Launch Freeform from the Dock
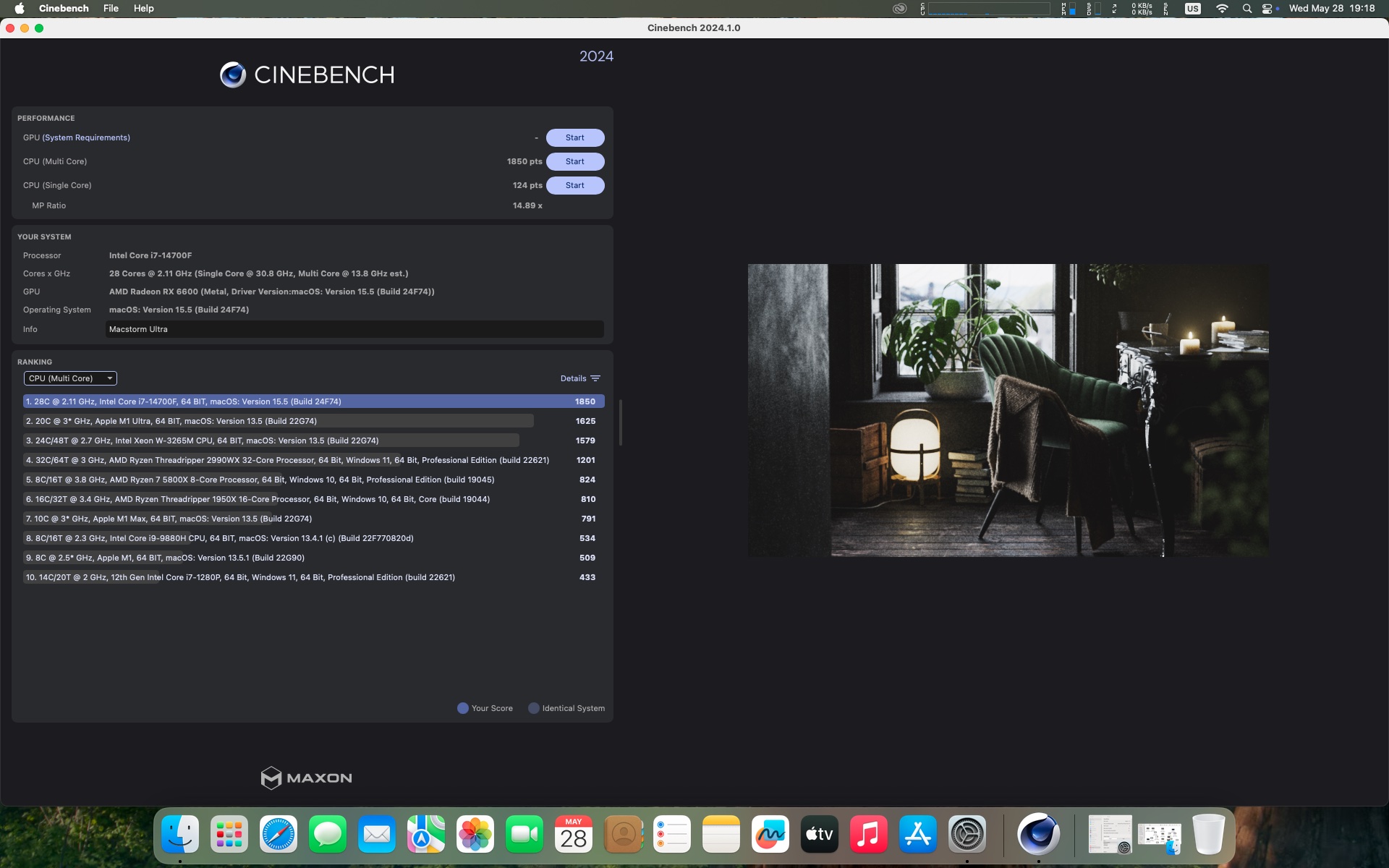Image resolution: width=1389 pixels, height=868 pixels. [770, 834]
